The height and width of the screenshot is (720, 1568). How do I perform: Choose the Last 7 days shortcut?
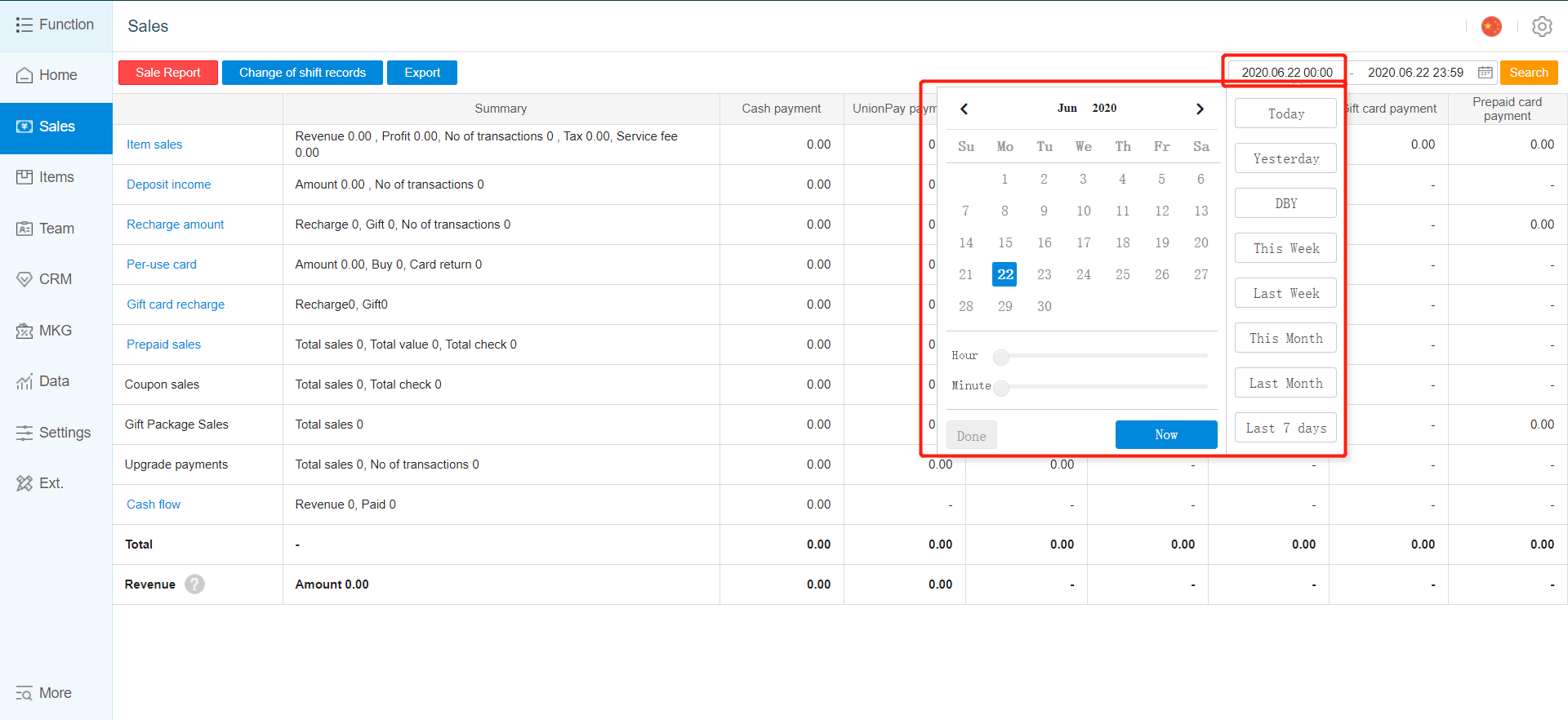1286,428
